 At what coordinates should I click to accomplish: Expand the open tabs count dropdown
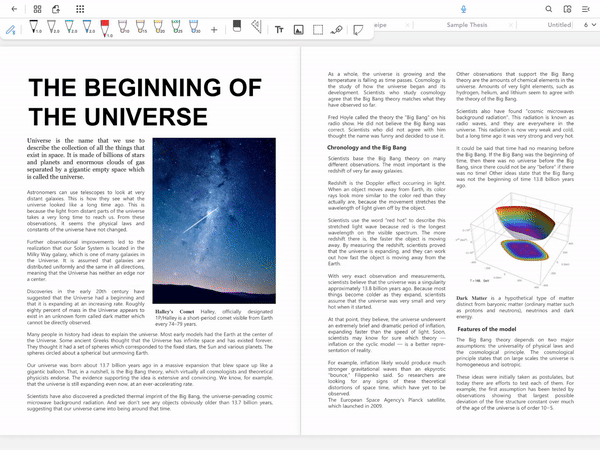[x=590, y=24]
